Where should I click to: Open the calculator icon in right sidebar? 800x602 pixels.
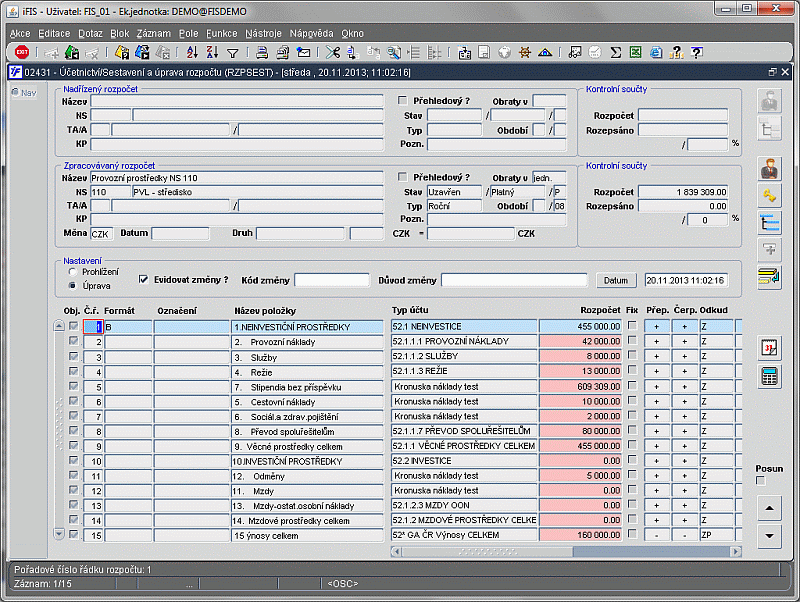pyautogui.click(x=769, y=376)
